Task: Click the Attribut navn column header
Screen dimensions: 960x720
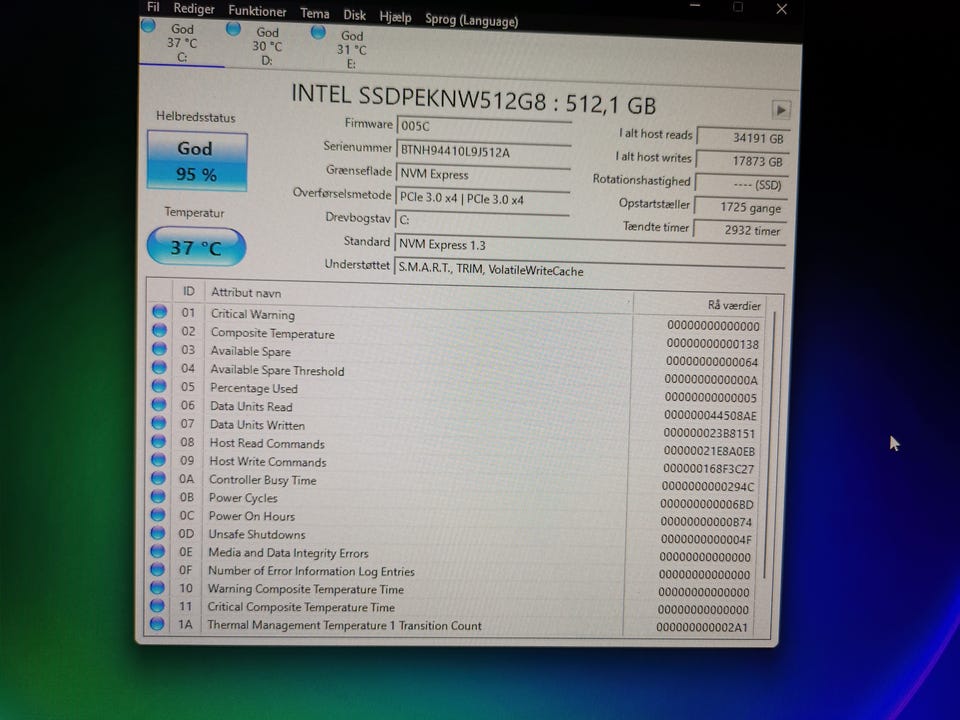Action: point(246,293)
